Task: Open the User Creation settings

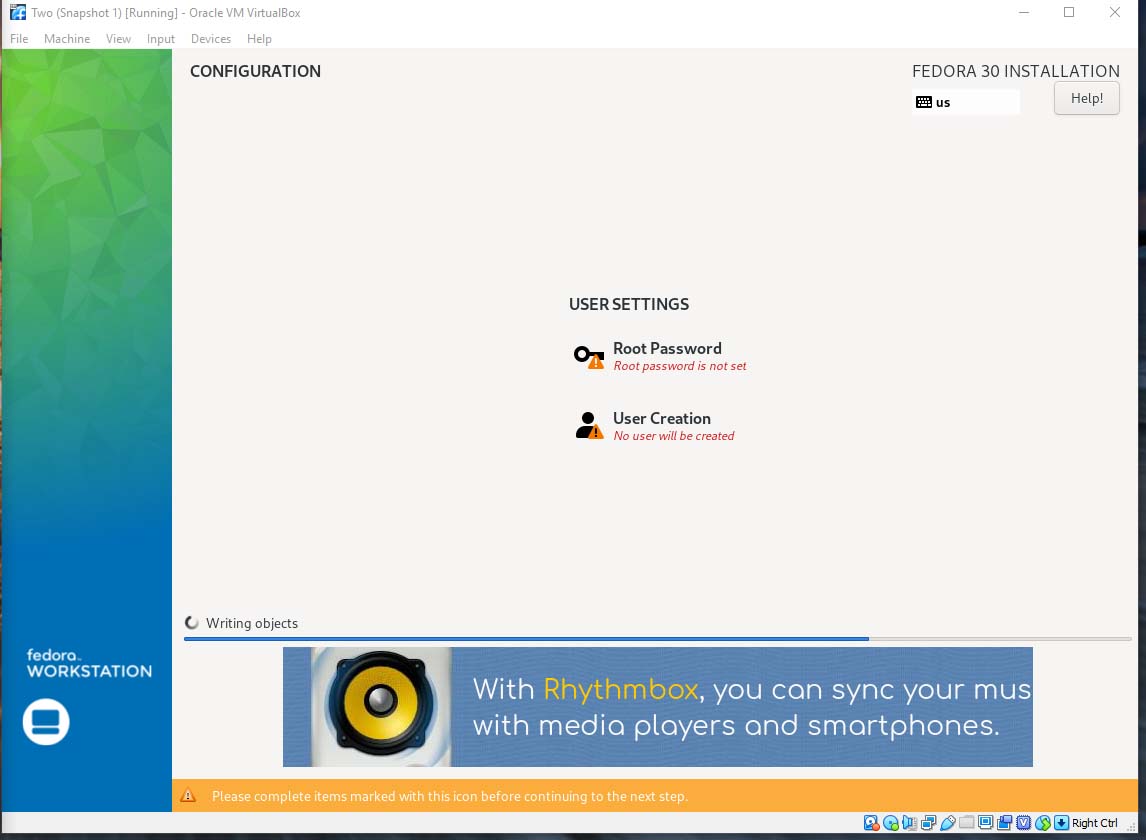Action: click(655, 425)
